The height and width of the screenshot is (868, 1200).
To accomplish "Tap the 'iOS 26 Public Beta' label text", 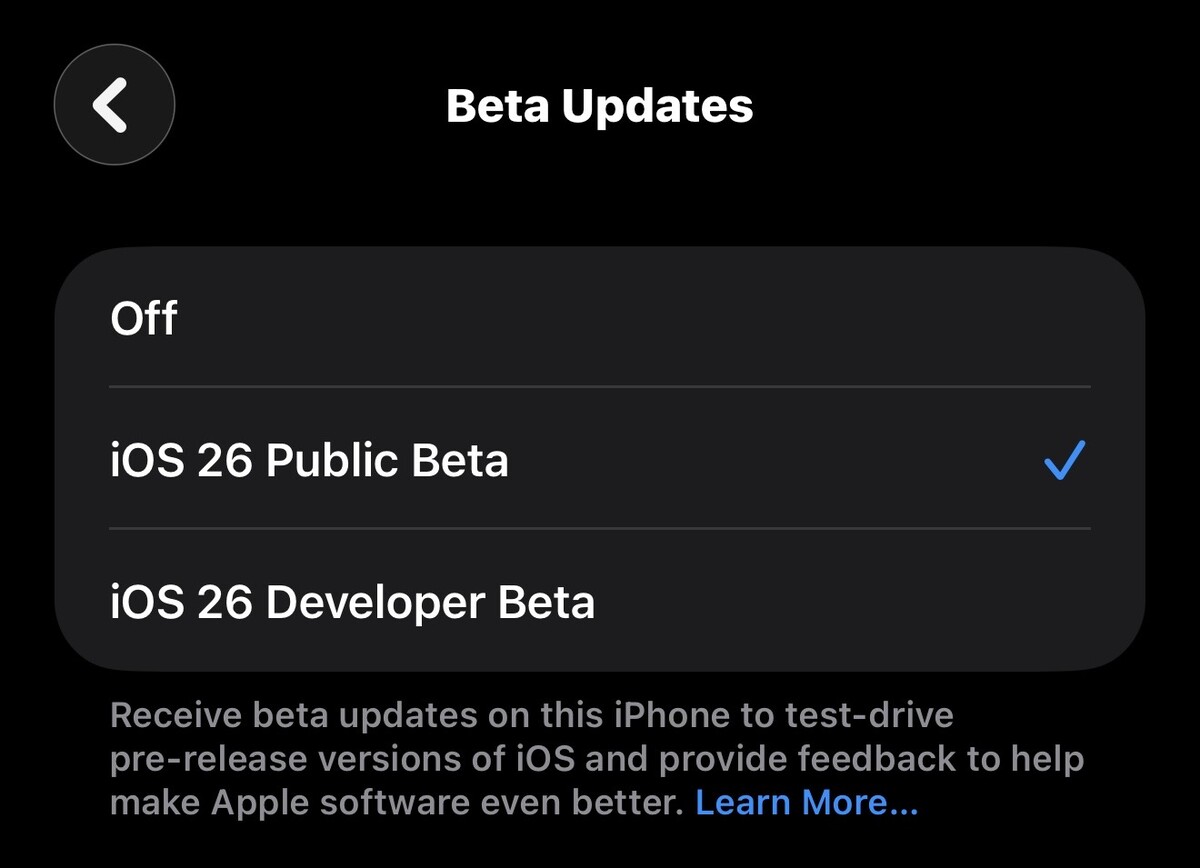I will 309,461.
